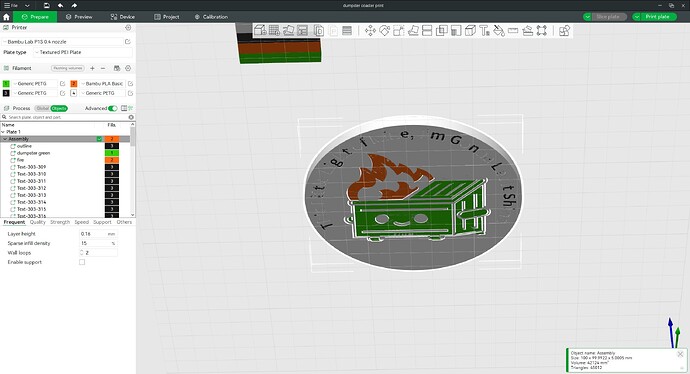Image resolution: width=690 pixels, height=374 pixels.
Task: Click the Print plate button
Action: (654, 17)
